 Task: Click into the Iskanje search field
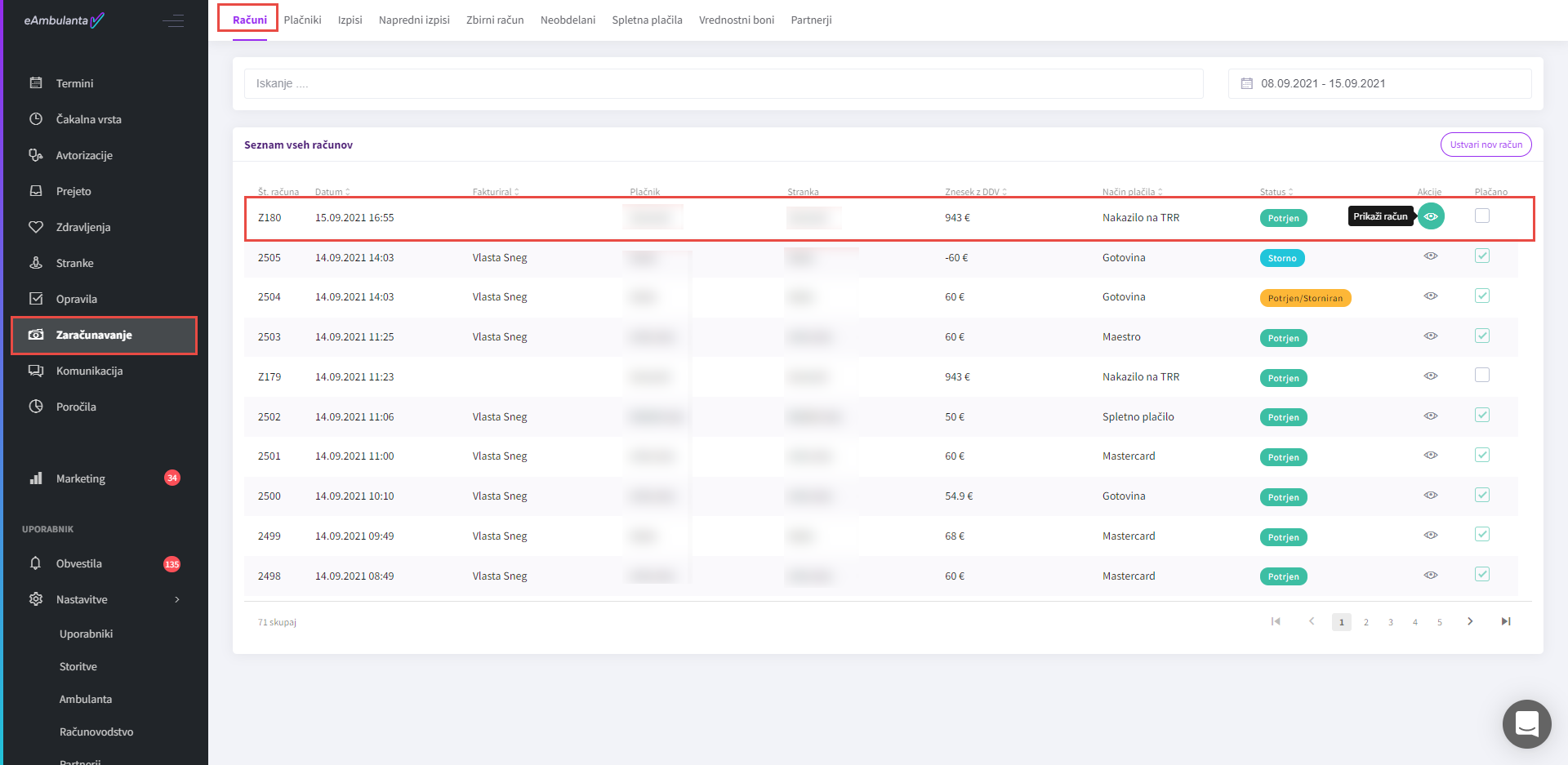723,83
